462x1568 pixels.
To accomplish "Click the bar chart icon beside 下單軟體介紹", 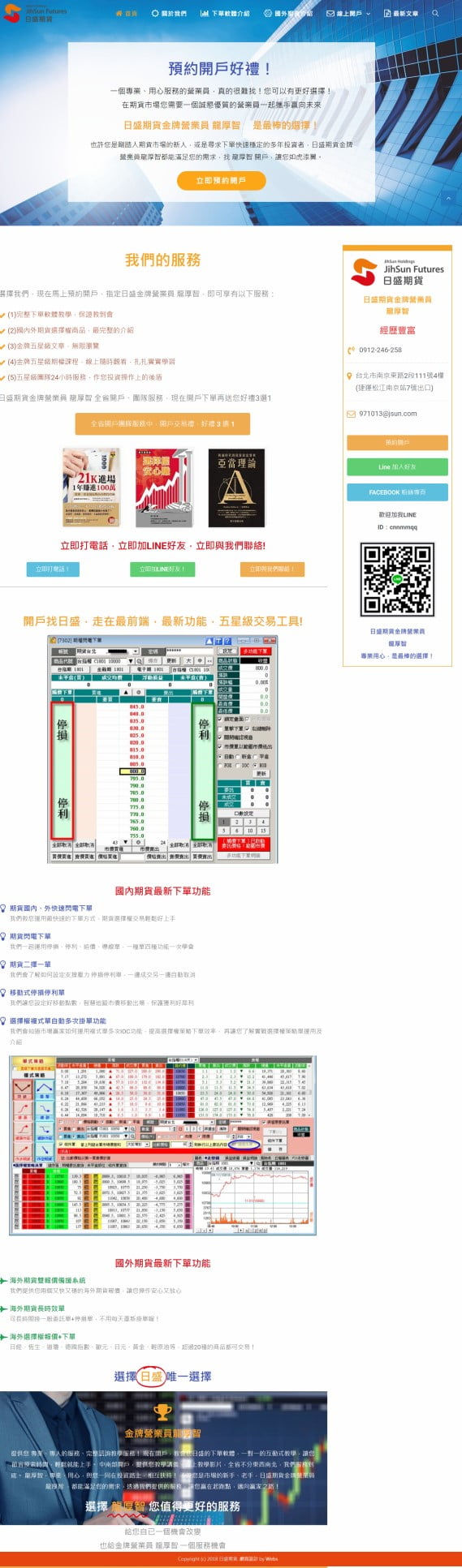I will [x=205, y=13].
